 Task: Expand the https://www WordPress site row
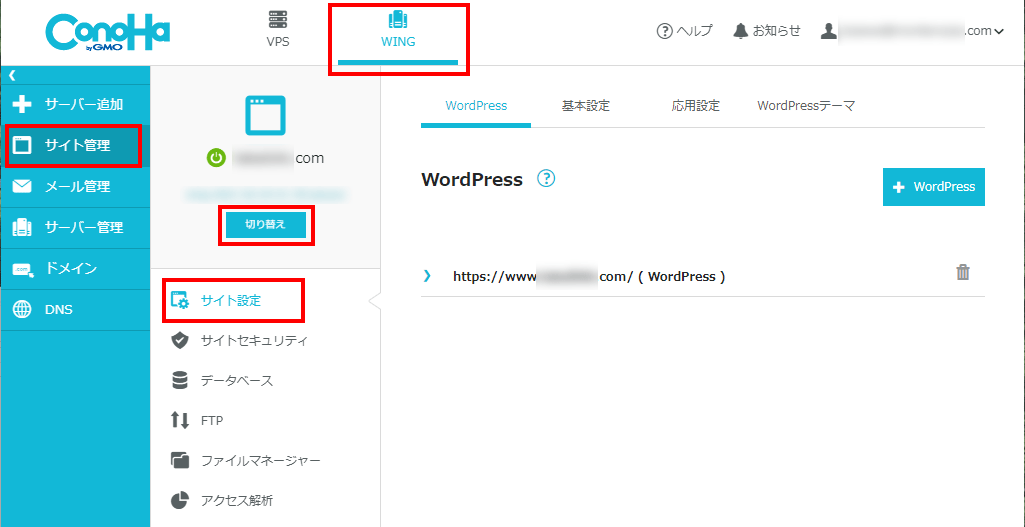(x=428, y=276)
